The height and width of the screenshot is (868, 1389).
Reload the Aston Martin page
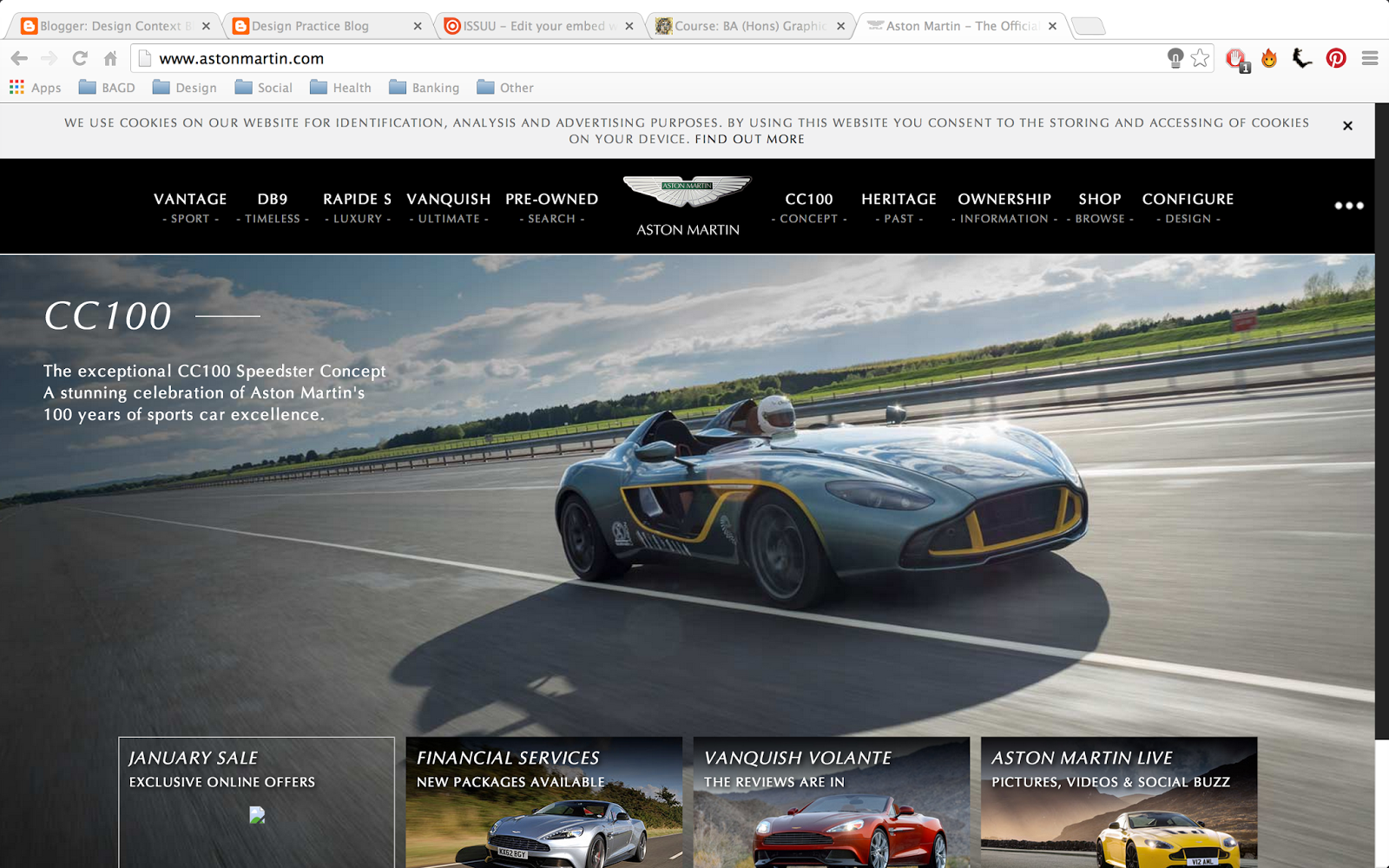click(x=80, y=58)
